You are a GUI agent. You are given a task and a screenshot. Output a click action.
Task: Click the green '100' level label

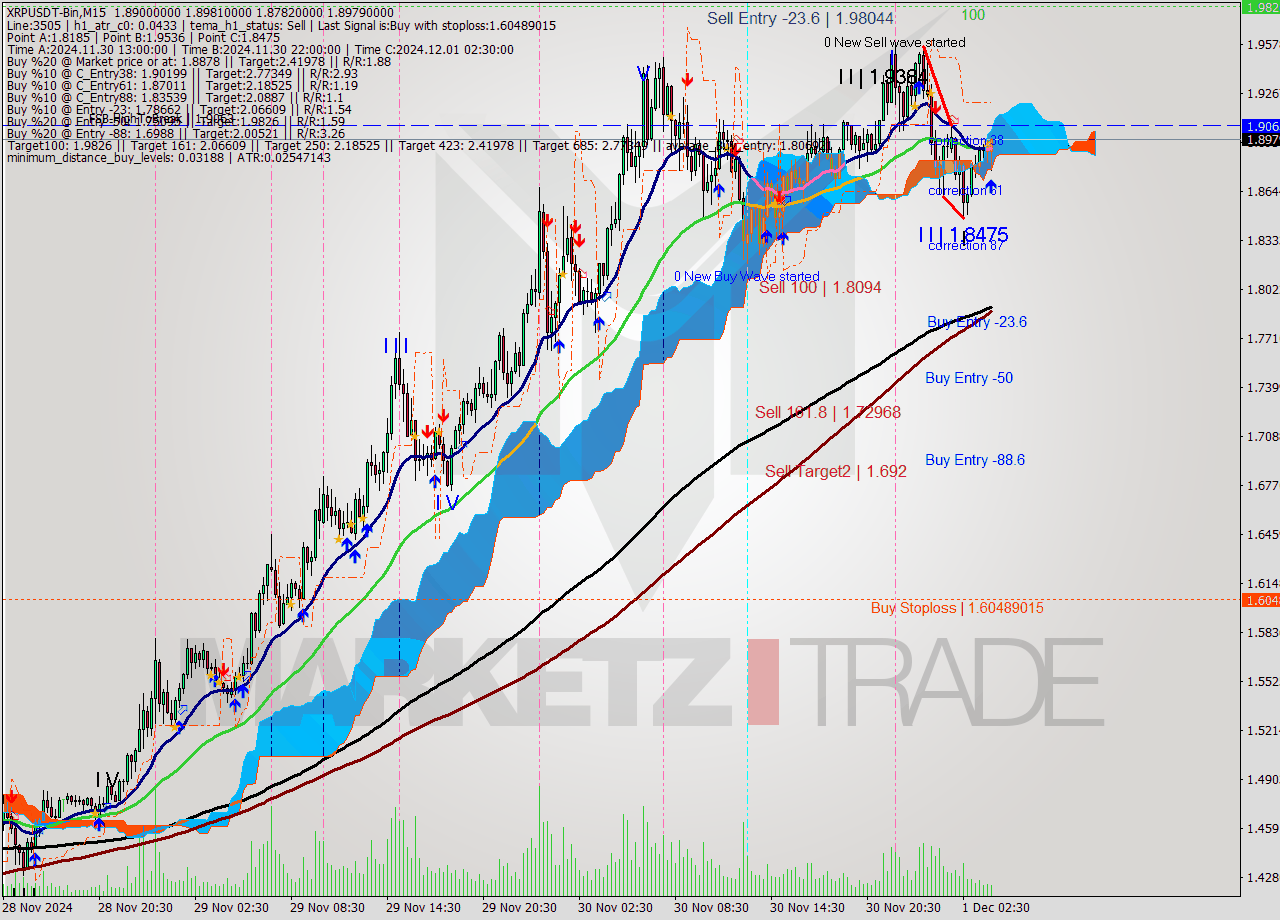click(x=972, y=15)
